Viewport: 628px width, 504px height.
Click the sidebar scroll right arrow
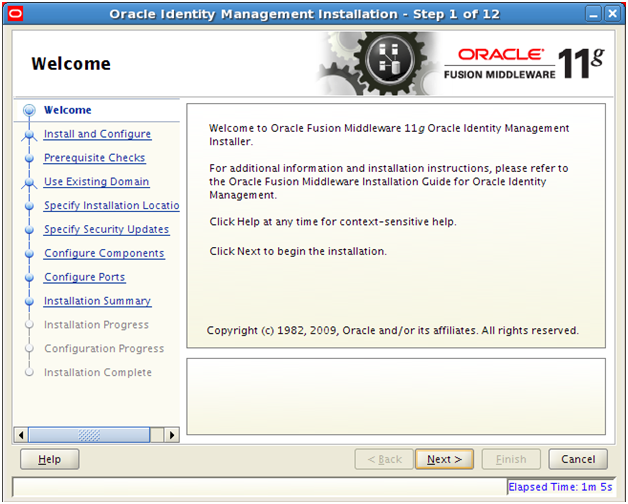tap(172, 435)
